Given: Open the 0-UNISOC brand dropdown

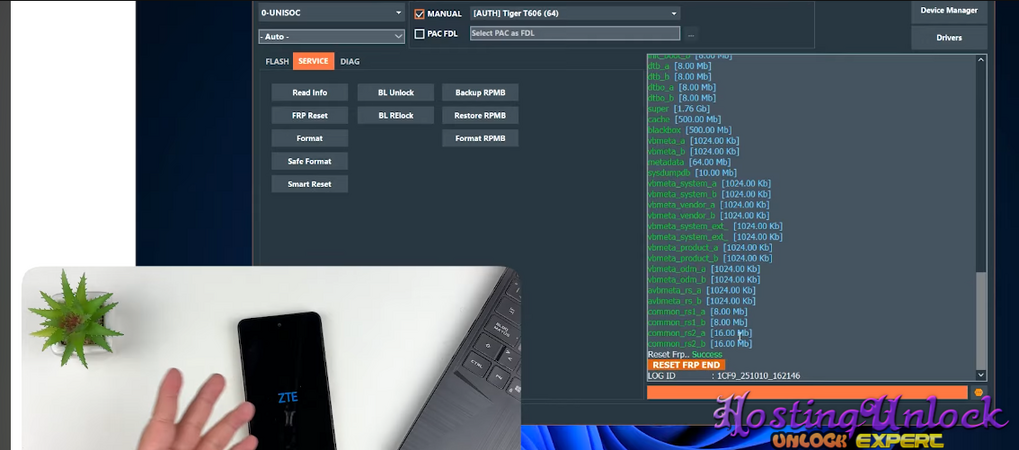Looking at the screenshot, I should pos(330,13).
